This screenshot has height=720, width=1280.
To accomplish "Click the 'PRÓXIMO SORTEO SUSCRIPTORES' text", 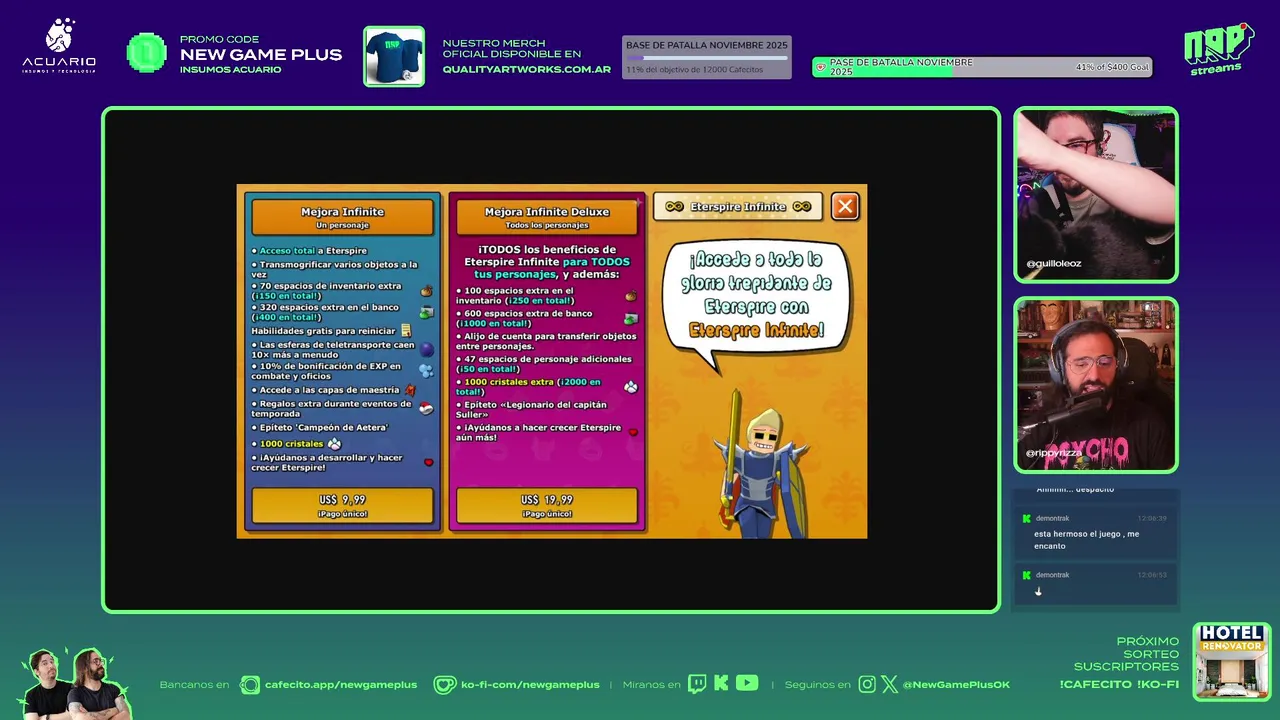I will (x=1126, y=654).
